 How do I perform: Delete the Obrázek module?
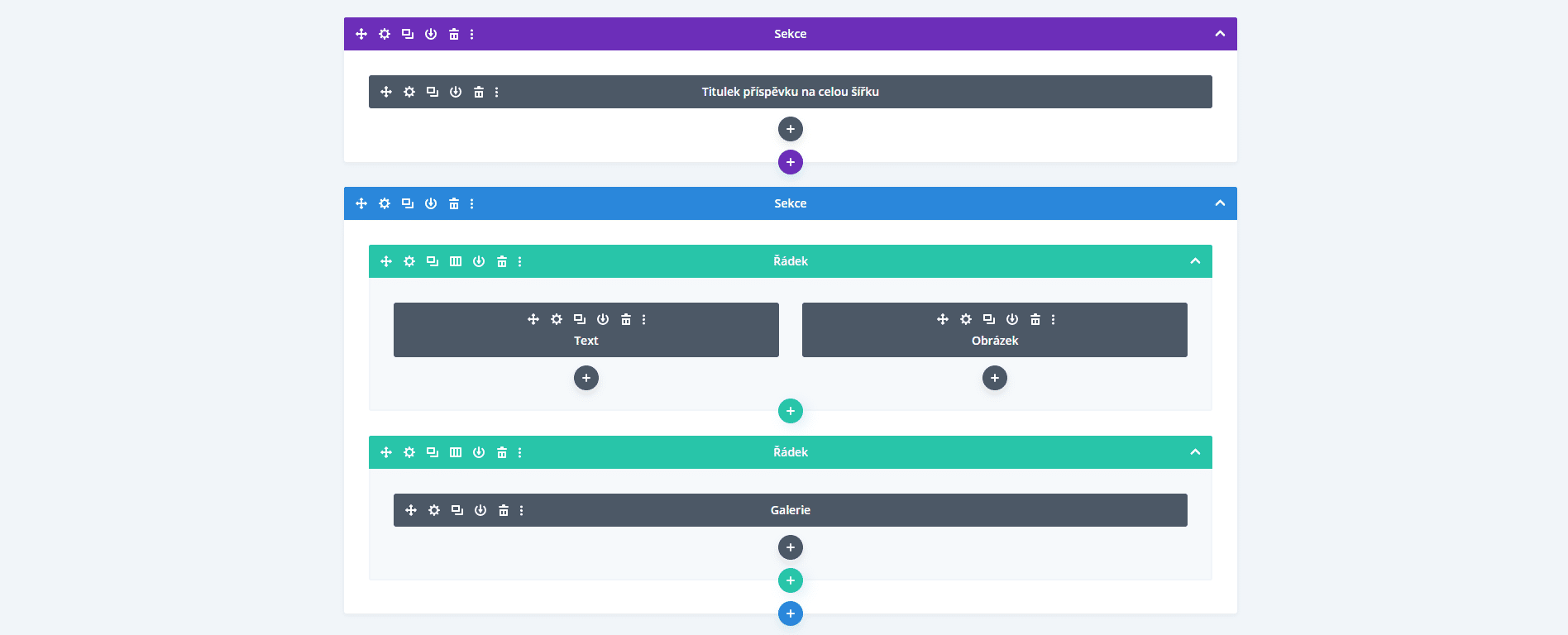(x=1035, y=319)
